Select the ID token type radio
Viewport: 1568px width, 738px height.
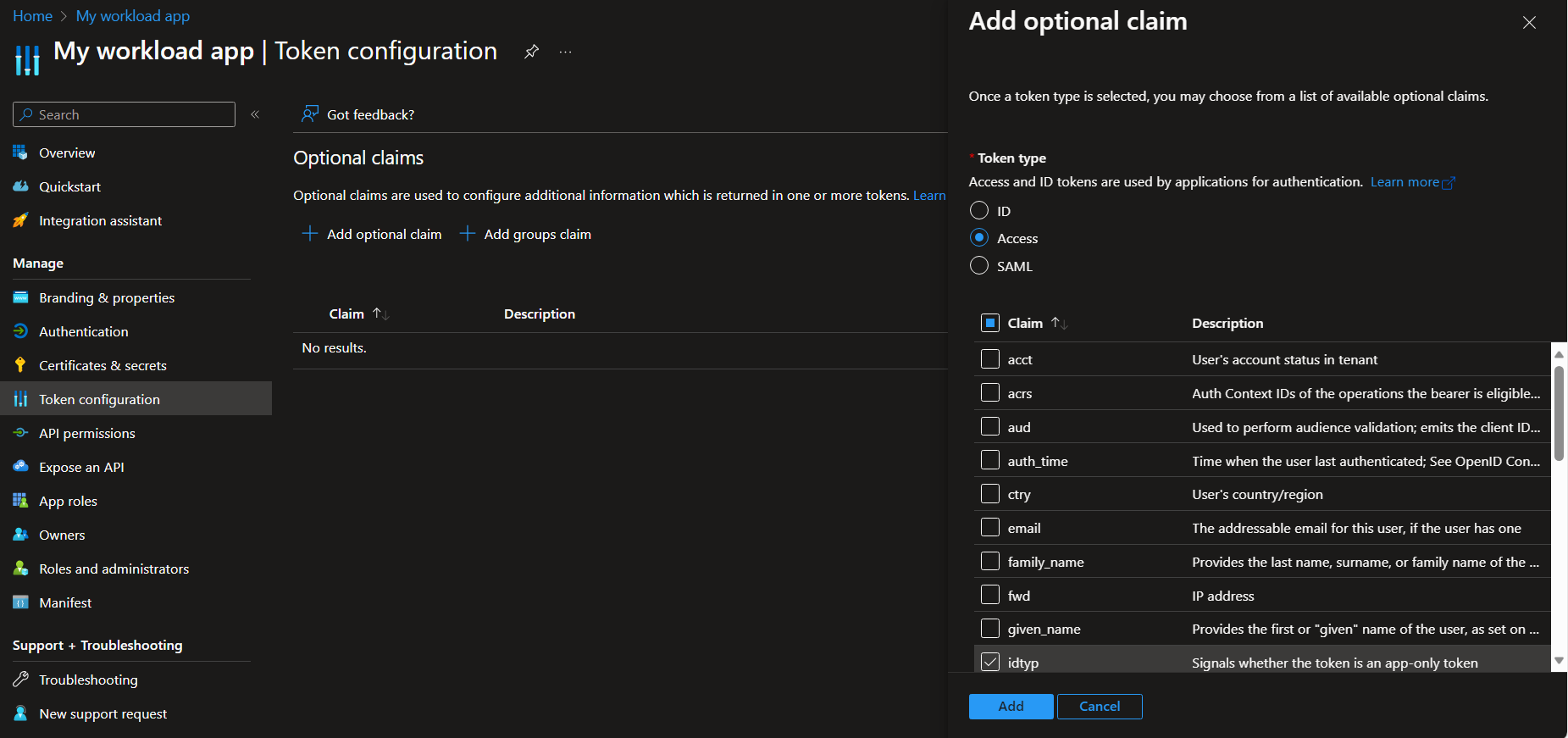[979, 210]
